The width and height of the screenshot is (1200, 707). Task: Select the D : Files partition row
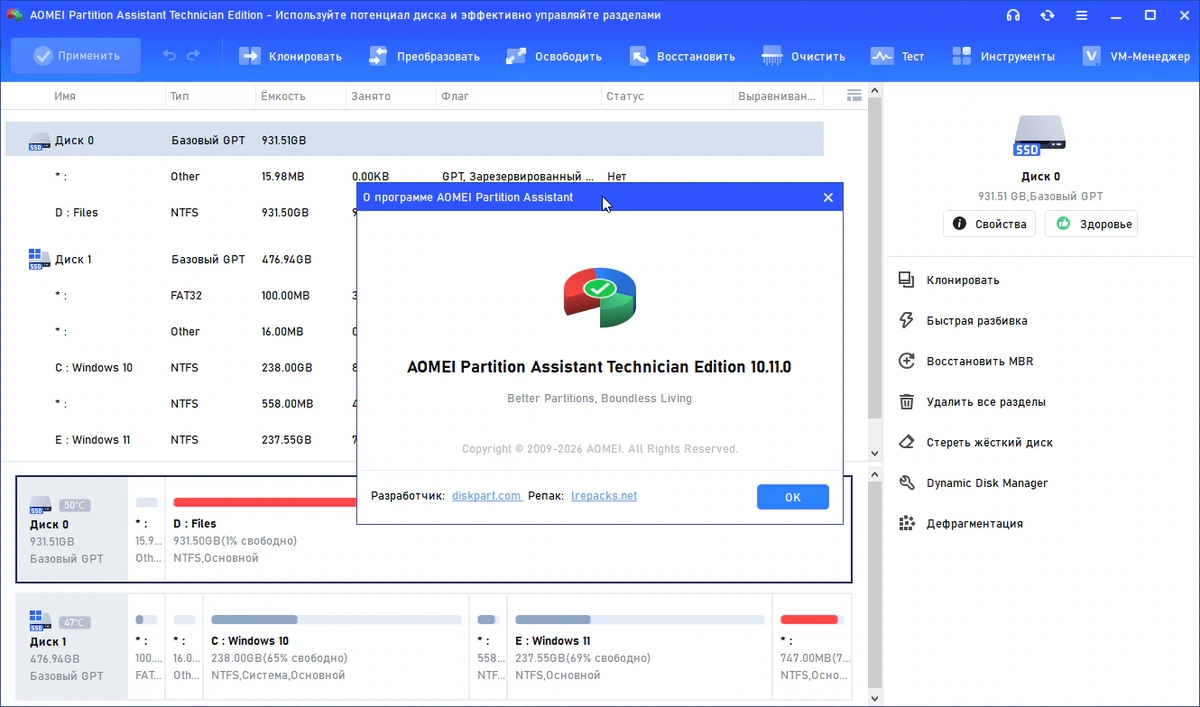click(182, 213)
